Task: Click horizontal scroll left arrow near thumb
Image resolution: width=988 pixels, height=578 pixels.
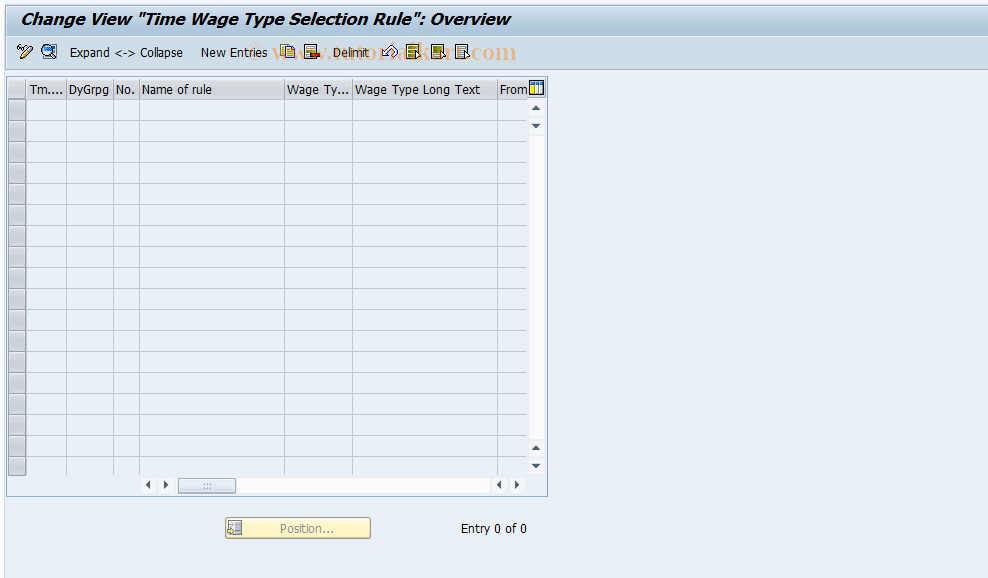Action: pyautogui.click(x=148, y=485)
